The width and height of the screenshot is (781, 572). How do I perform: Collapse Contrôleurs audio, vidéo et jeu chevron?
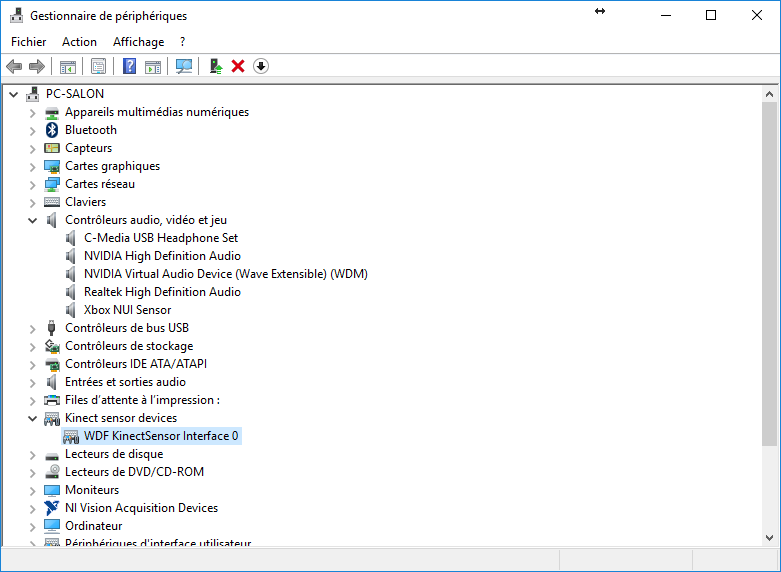[x=33, y=220]
